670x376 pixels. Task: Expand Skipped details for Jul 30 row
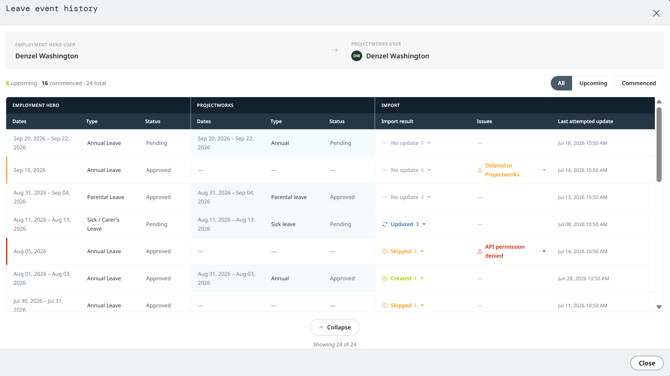[422, 306]
